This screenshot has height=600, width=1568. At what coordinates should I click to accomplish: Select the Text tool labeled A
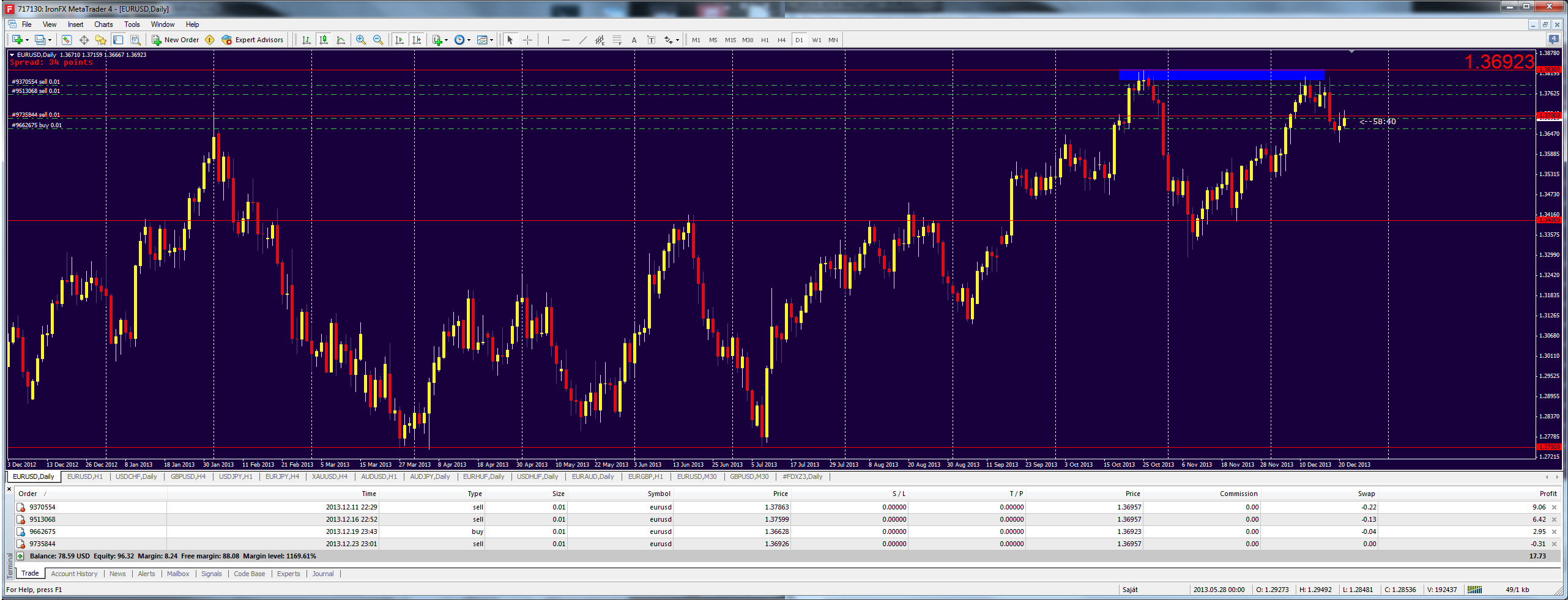(634, 40)
